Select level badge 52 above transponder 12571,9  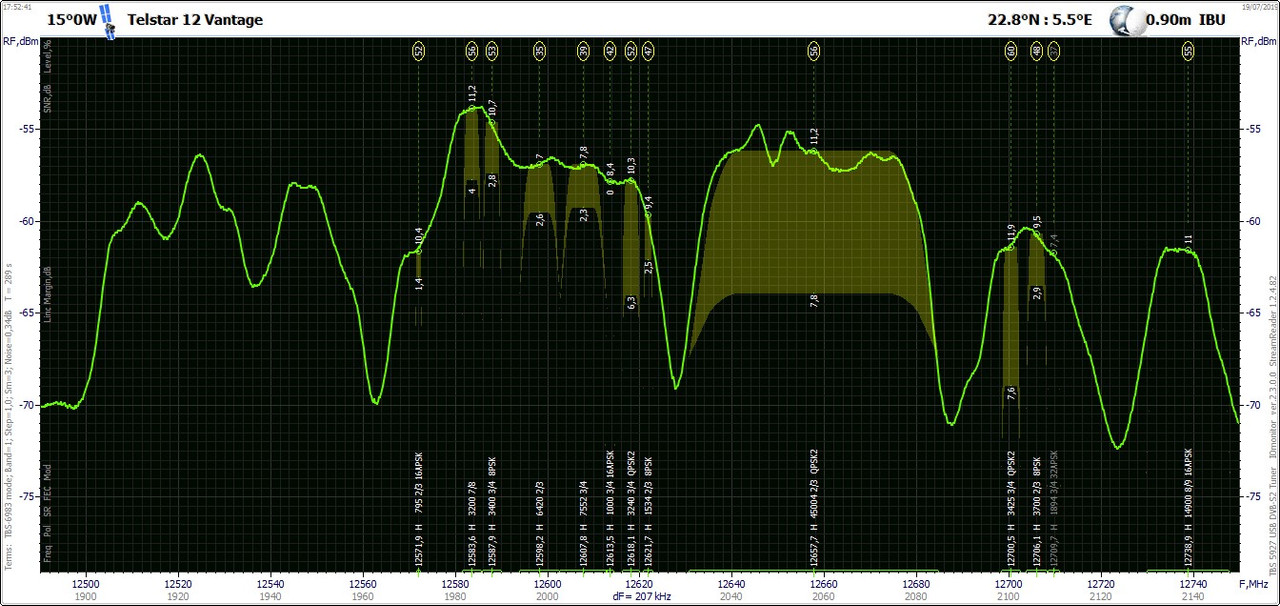pyautogui.click(x=419, y=50)
